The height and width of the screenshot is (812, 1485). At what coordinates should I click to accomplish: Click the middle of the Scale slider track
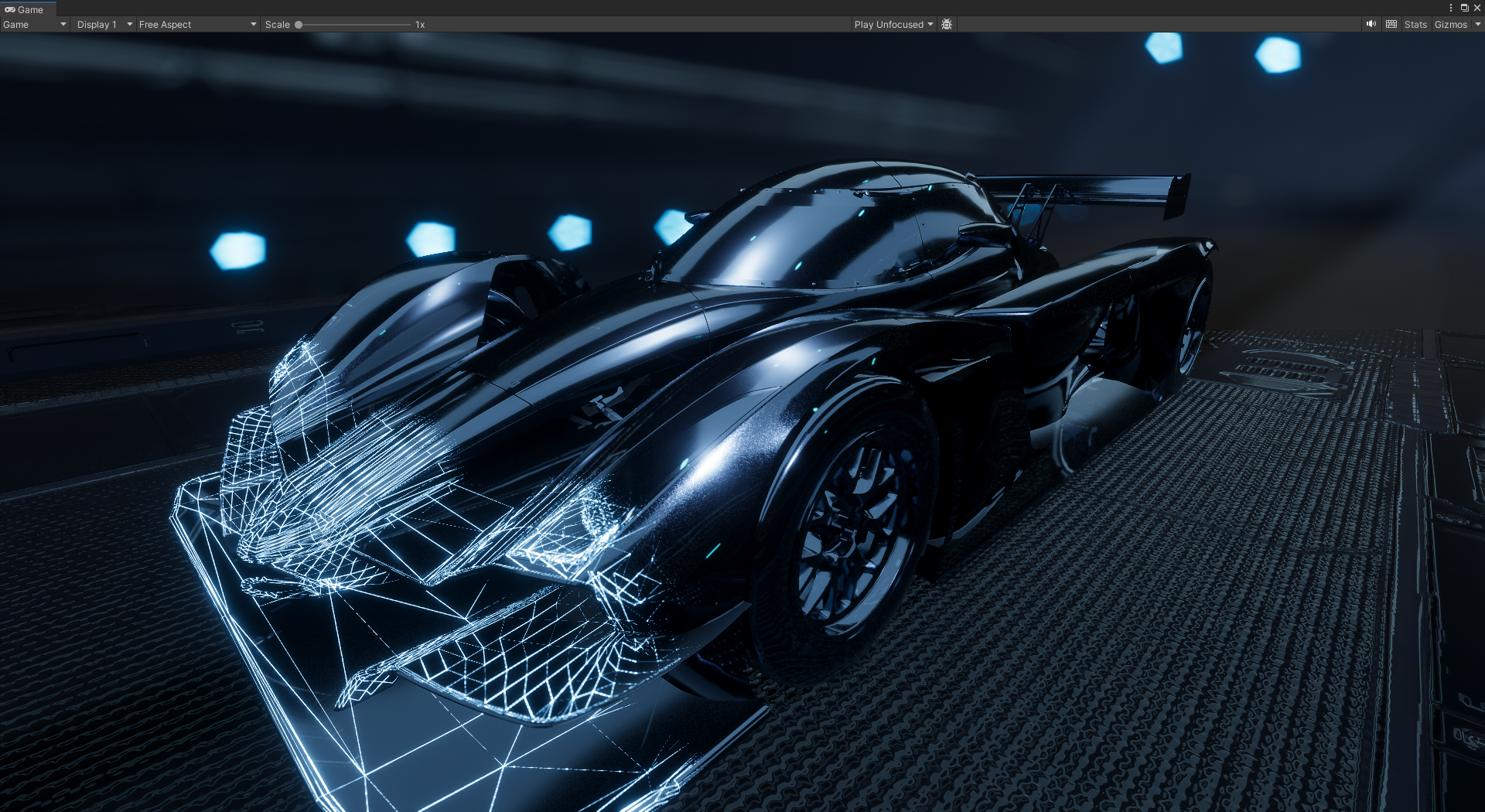point(354,25)
